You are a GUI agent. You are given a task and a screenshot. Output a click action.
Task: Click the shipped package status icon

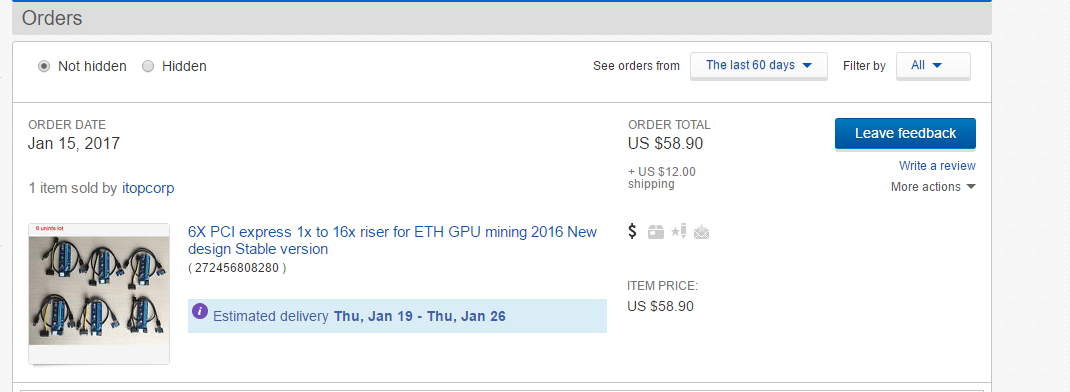(x=656, y=232)
